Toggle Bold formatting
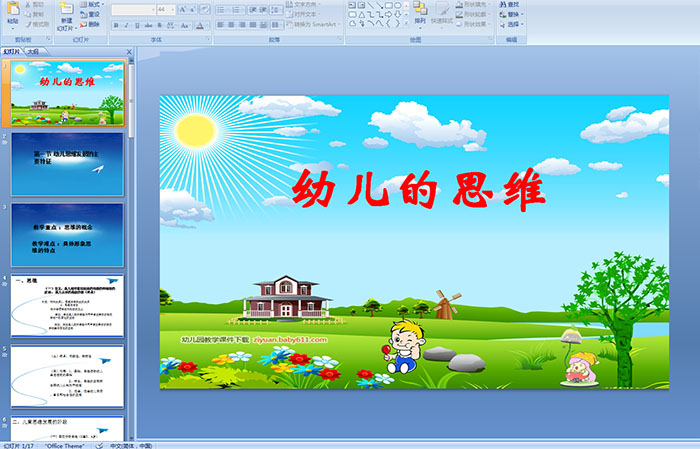 117,25
